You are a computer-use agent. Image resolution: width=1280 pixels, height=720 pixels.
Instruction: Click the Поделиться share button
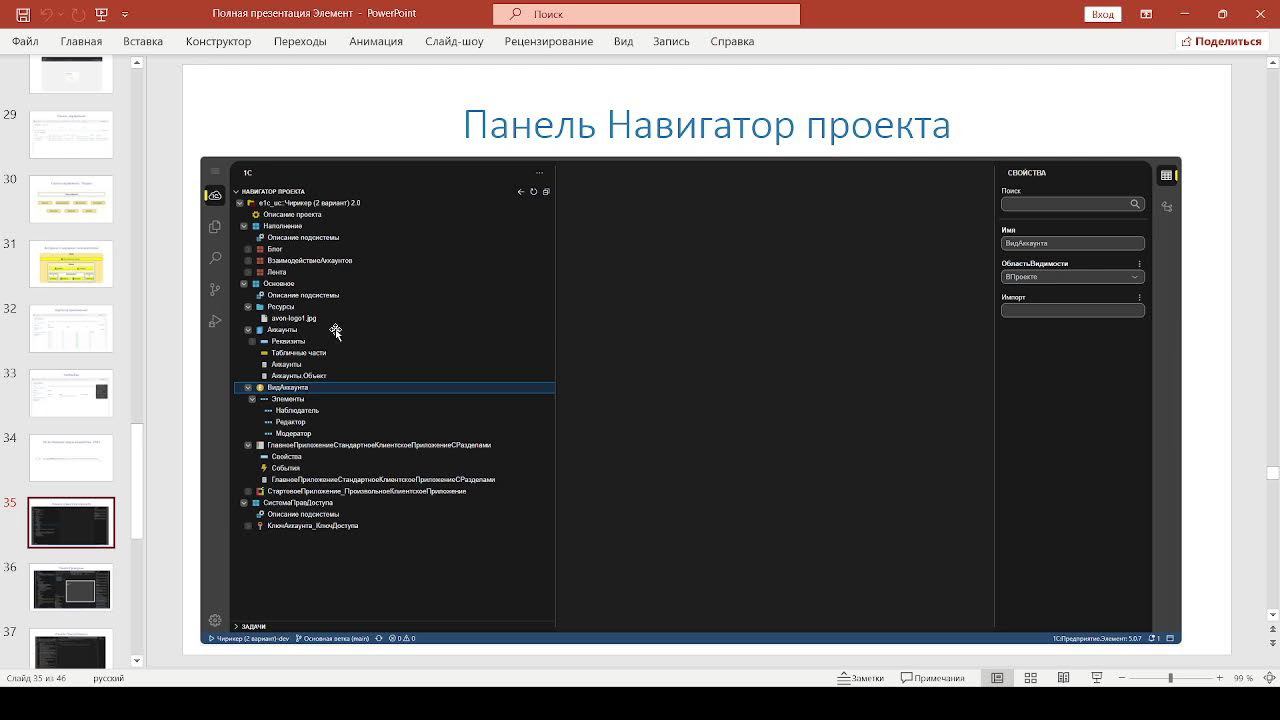(1221, 41)
